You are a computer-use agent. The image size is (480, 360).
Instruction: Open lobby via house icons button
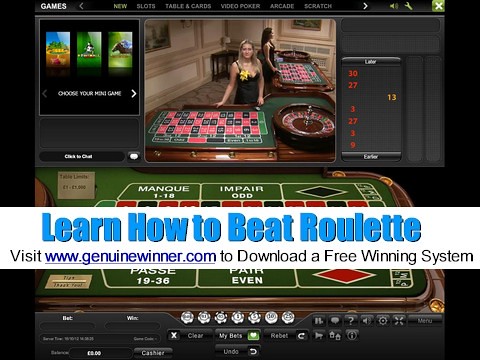335,335
